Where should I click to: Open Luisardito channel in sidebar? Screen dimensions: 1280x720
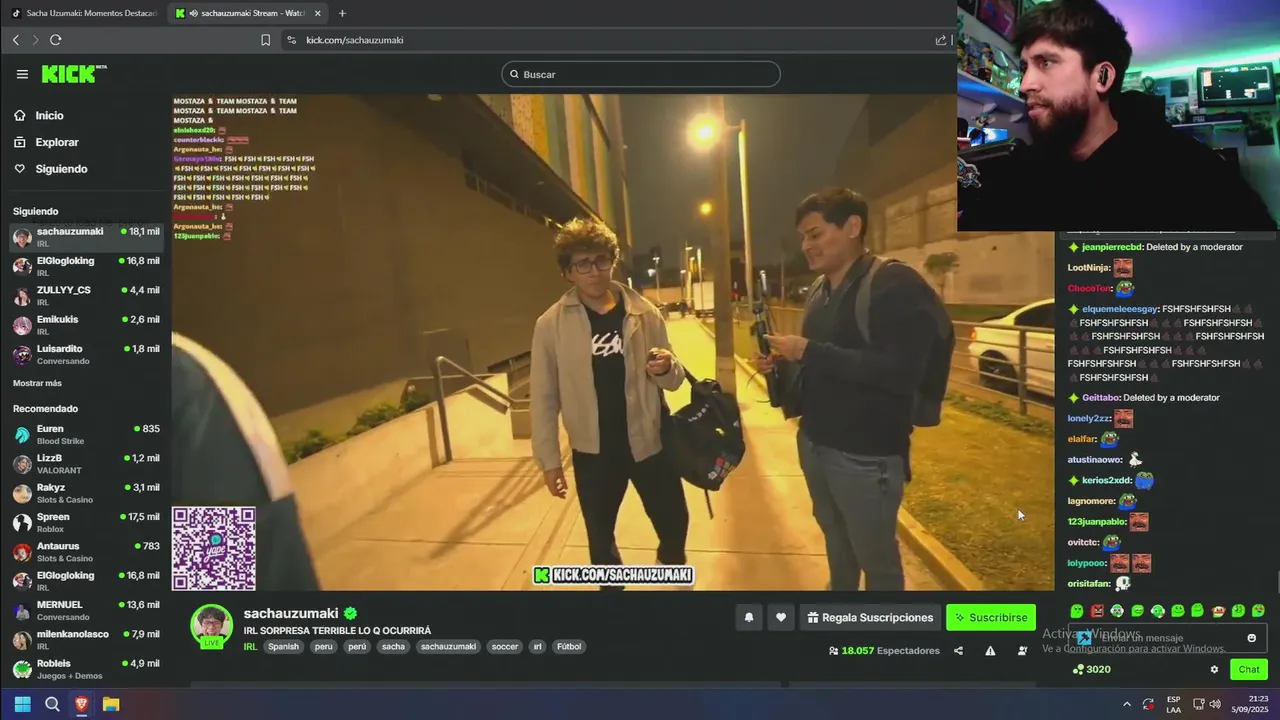[x=86, y=355]
